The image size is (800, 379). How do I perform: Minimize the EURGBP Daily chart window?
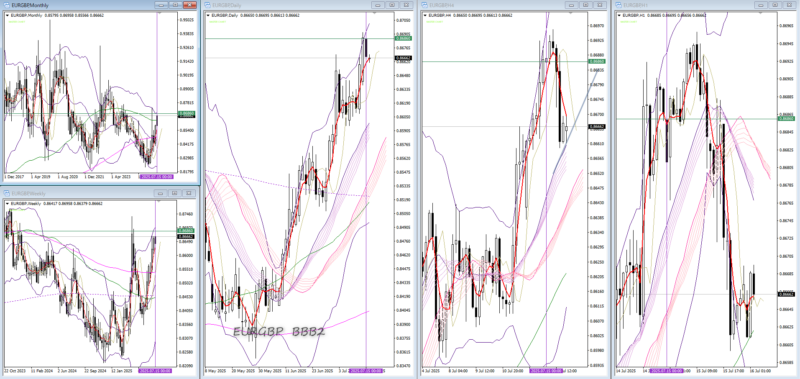(x=378, y=5)
